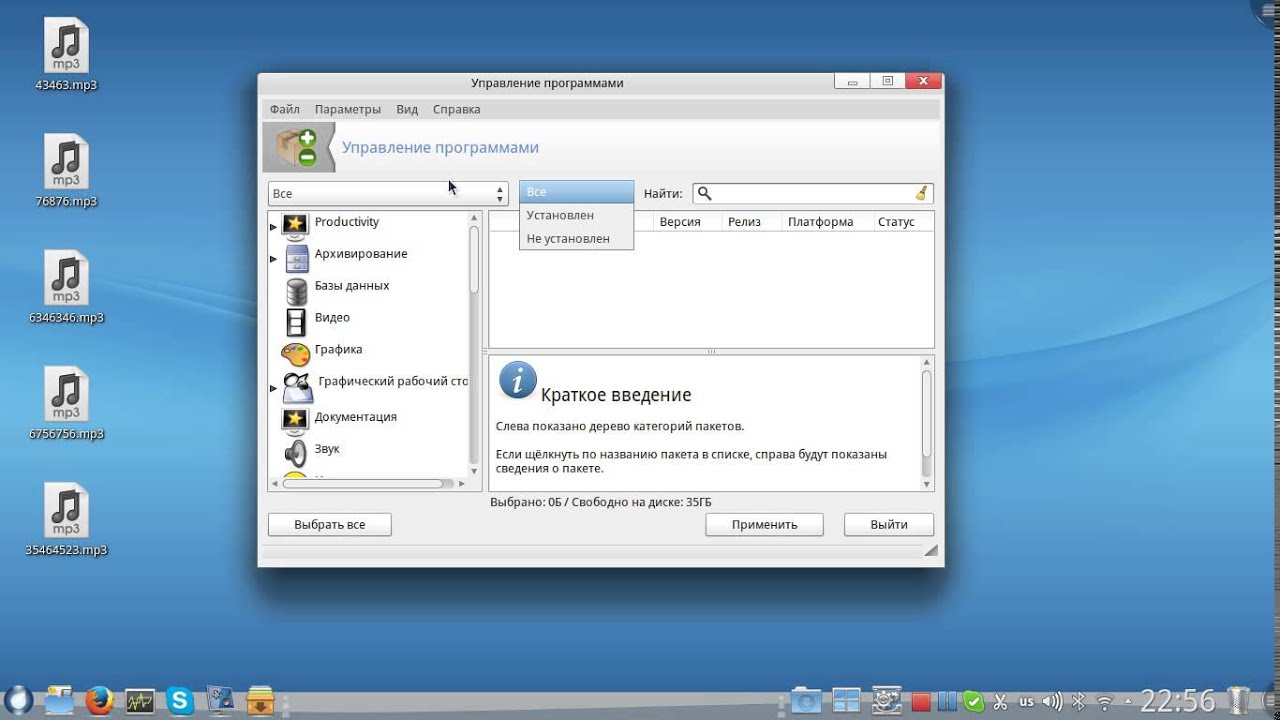Click the Базы данных database icon
The height and width of the screenshot is (720, 1280).
tap(297, 291)
